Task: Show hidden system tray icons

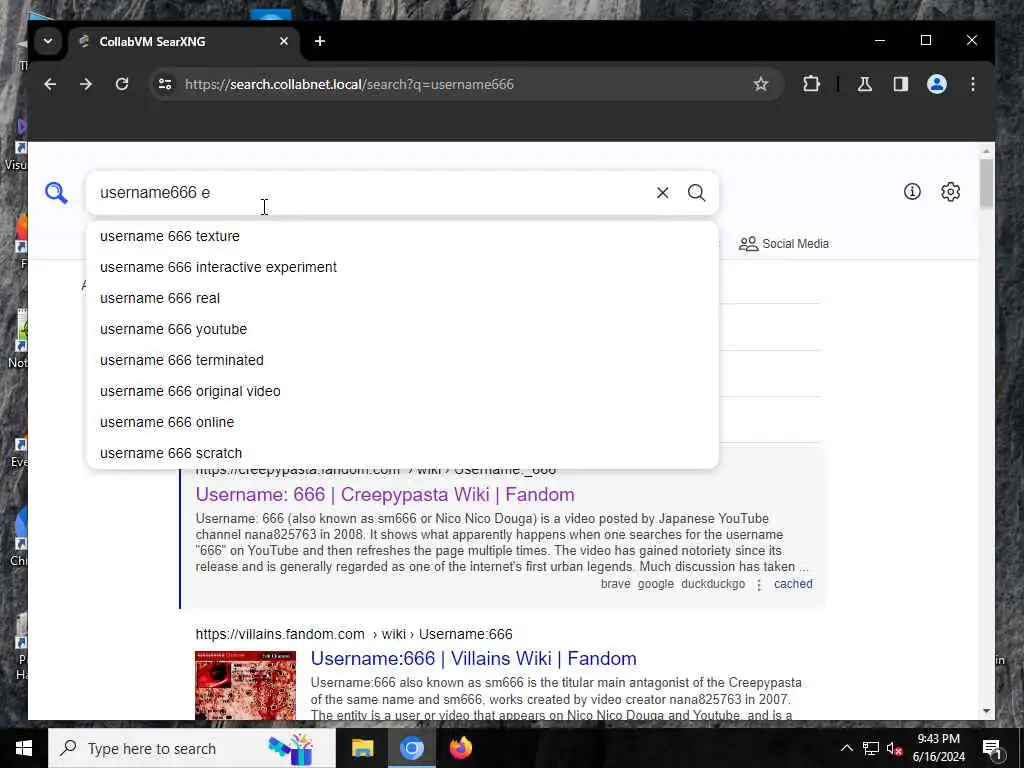Action: [846, 748]
